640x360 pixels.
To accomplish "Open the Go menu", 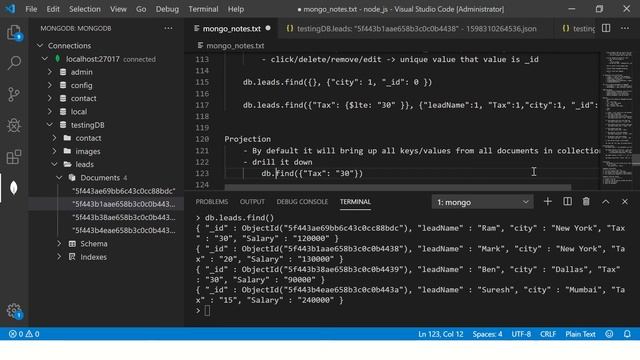I will click(x=141, y=9).
